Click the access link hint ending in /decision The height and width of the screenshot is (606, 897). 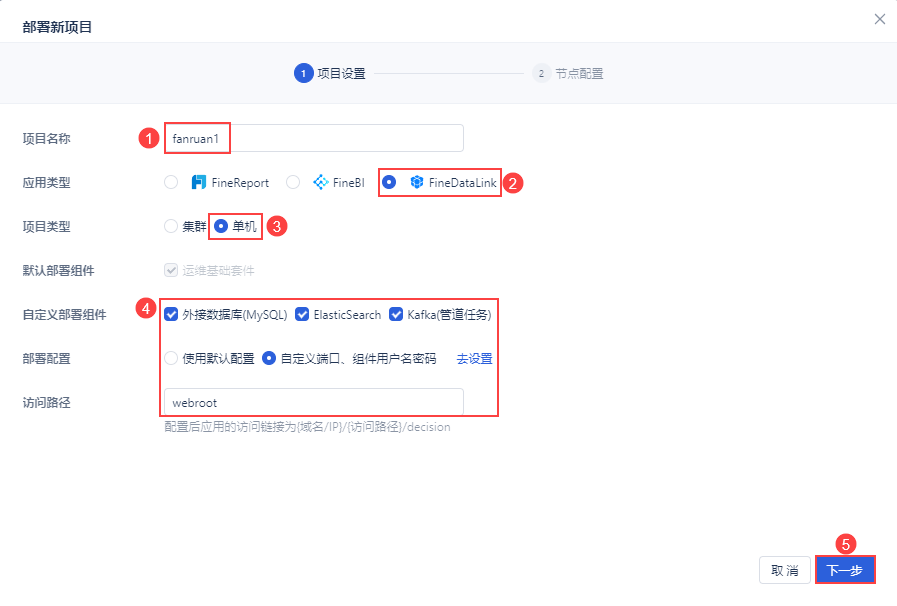(x=307, y=427)
